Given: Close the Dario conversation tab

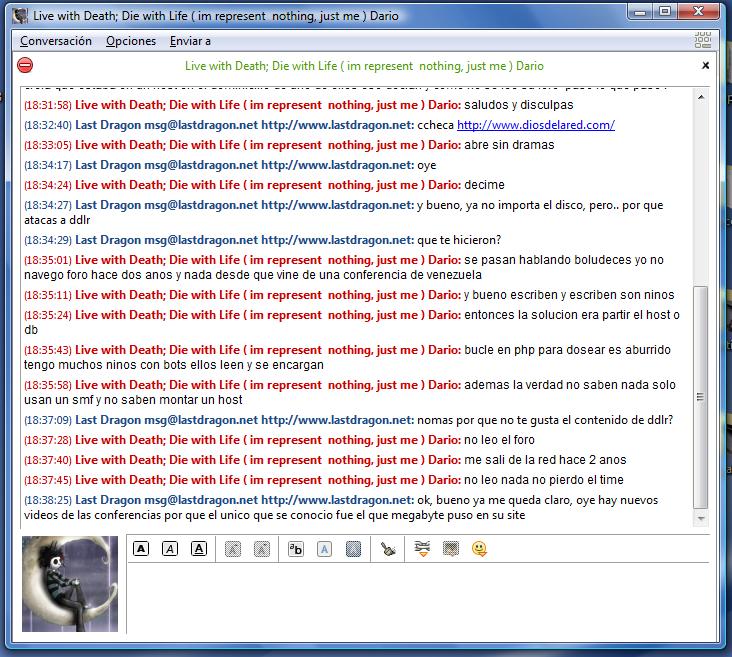Looking at the screenshot, I should tap(705, 66).
